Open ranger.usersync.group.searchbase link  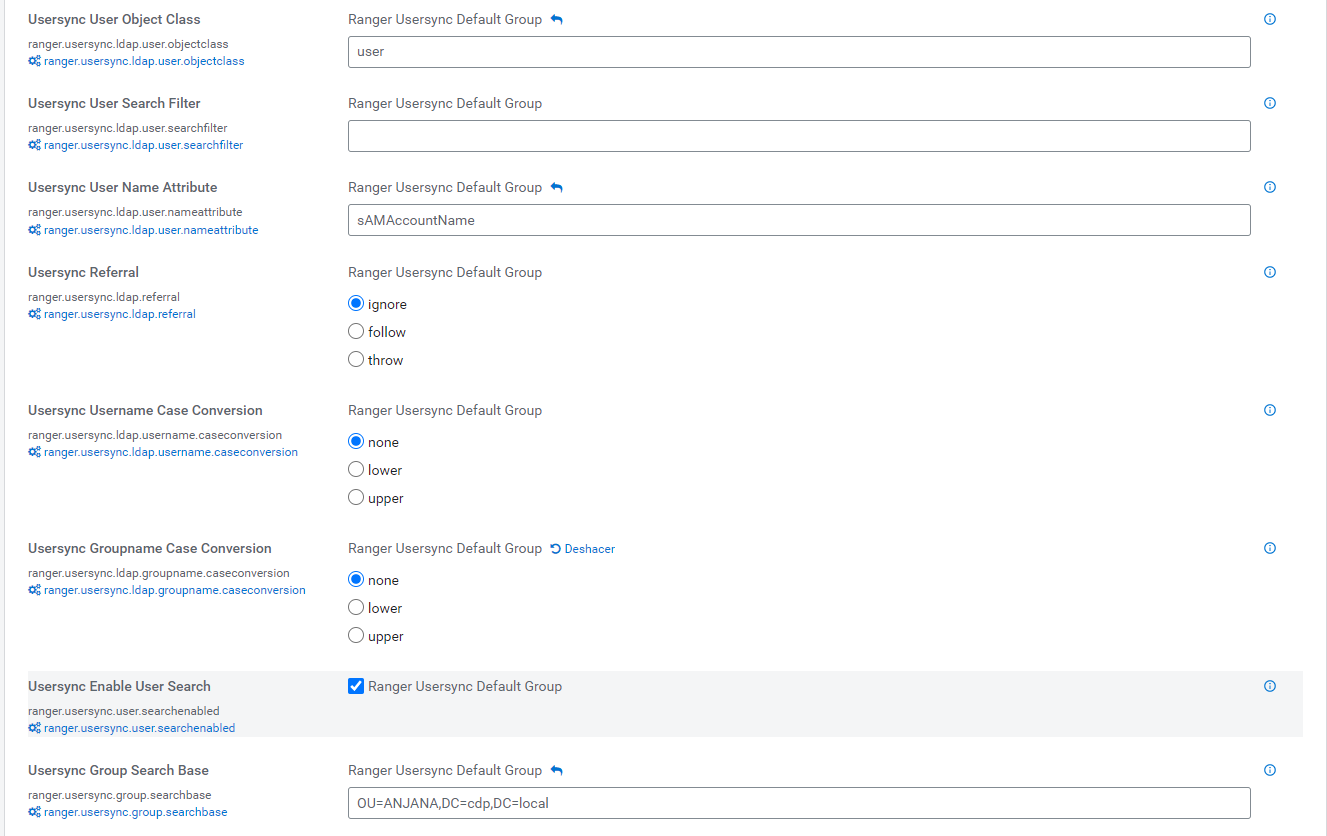(135, 812)
